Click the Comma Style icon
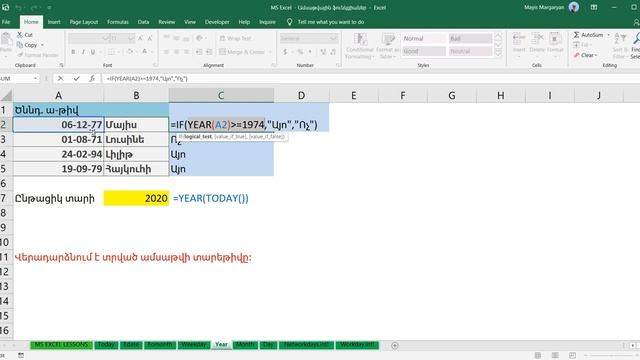 click(310, 52)
